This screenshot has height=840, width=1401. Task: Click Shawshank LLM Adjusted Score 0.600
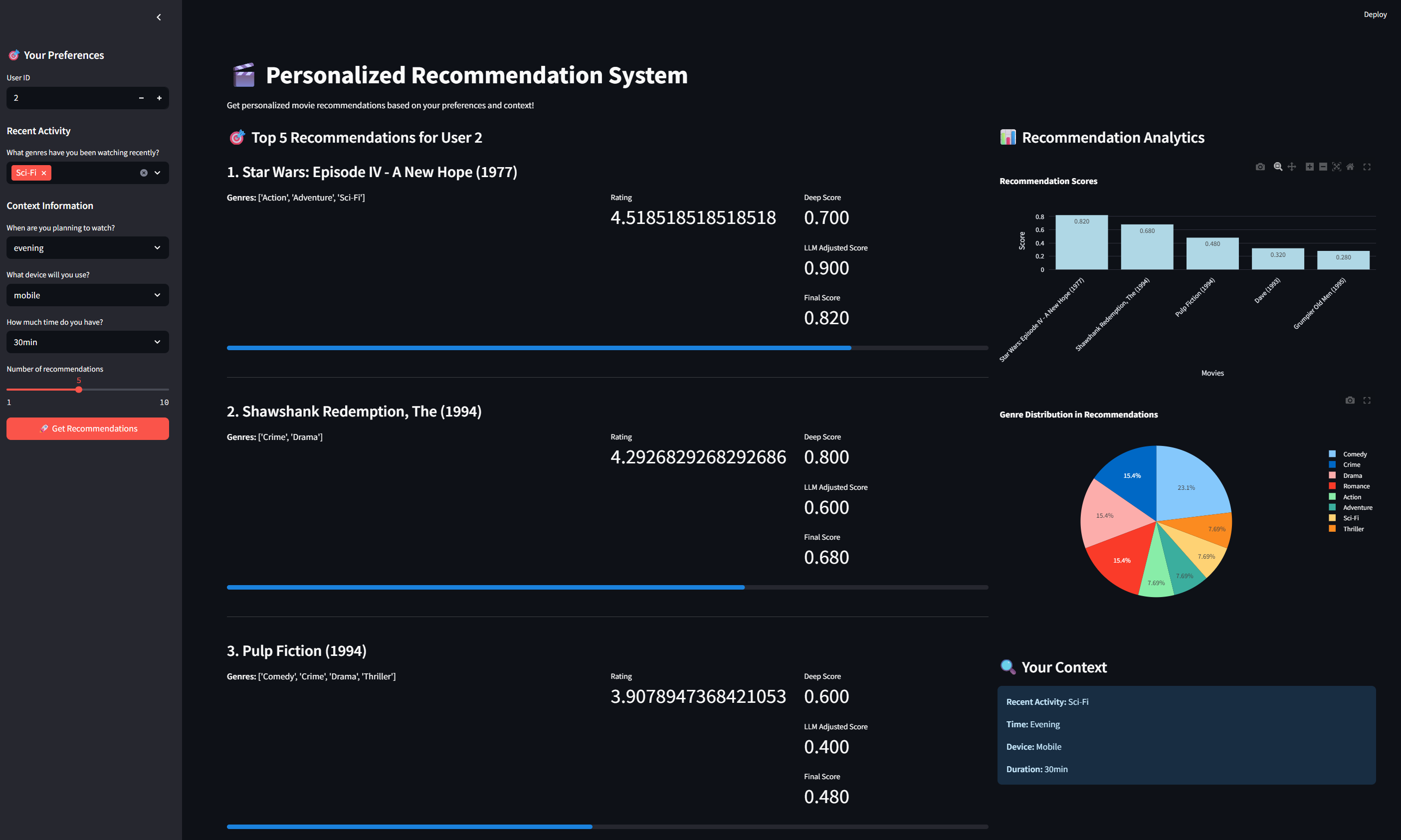826,507
